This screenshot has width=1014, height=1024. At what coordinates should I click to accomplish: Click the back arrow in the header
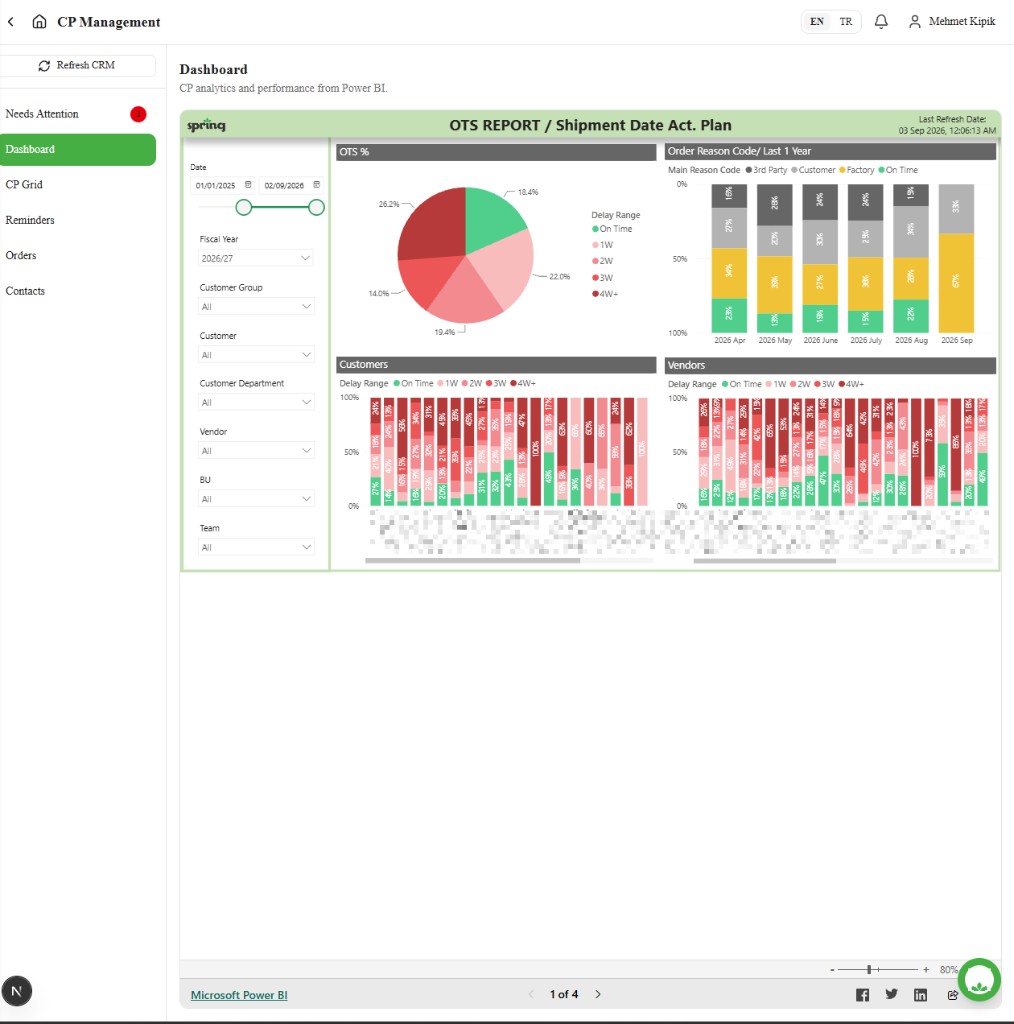pos(10,22)
